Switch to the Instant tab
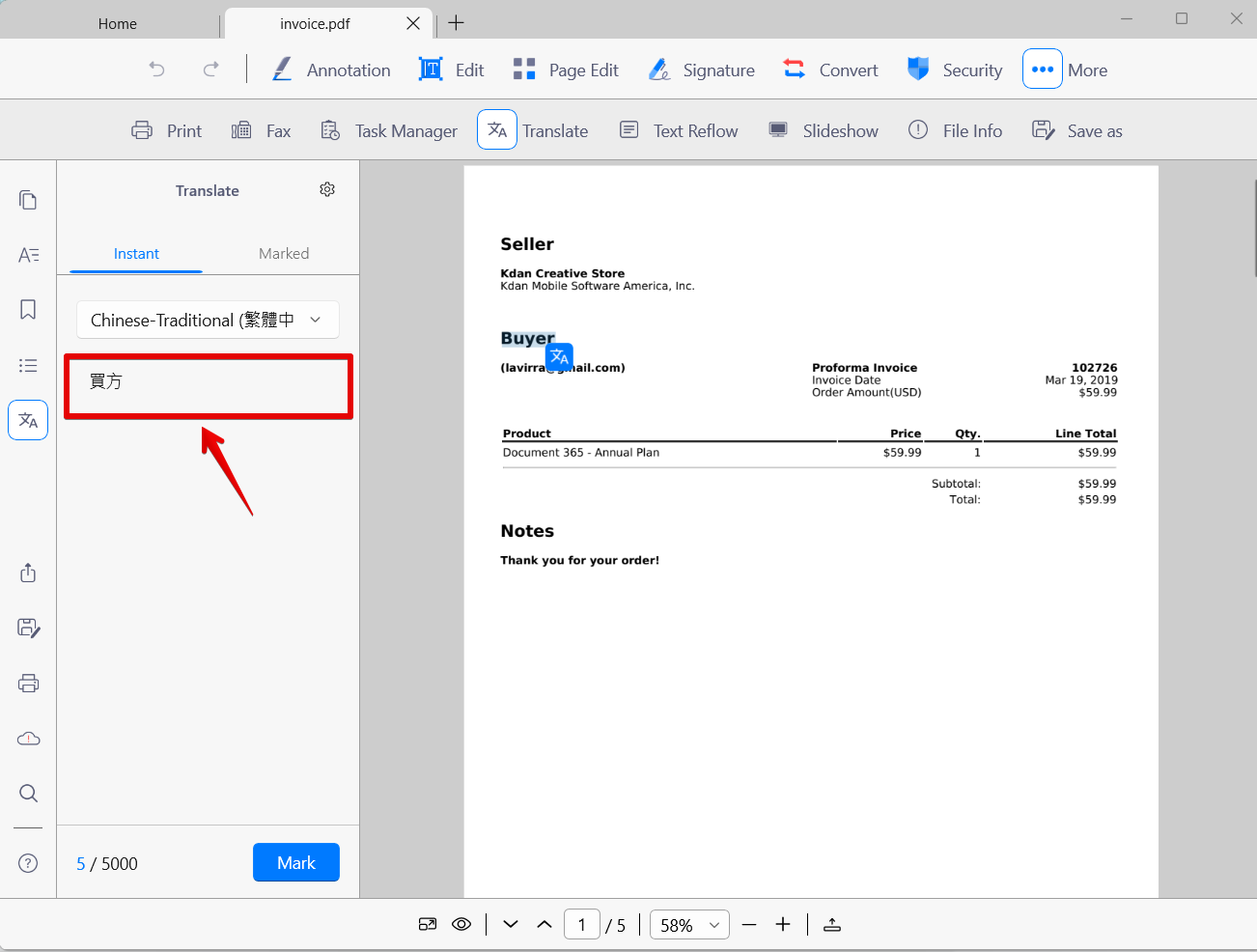1257x952 pixels. click(136, 253)
